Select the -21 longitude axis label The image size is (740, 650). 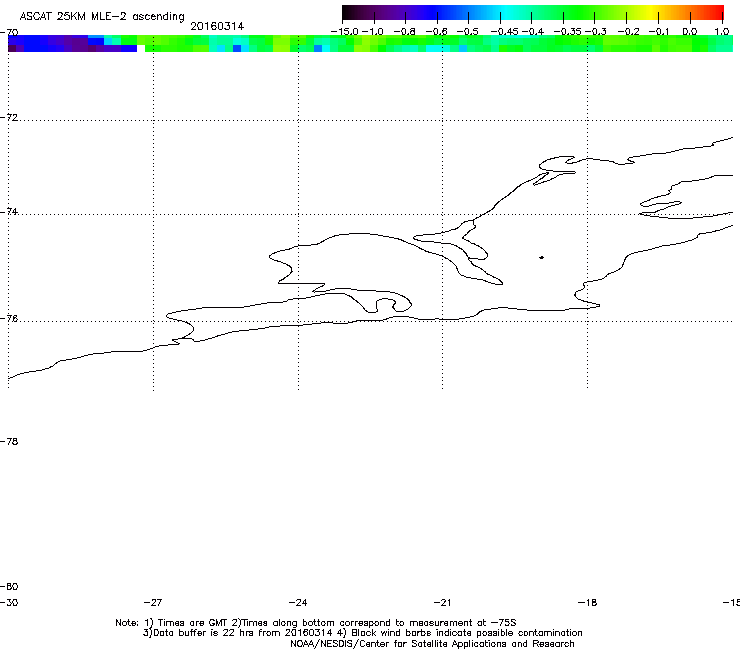(x=442, y=602)
